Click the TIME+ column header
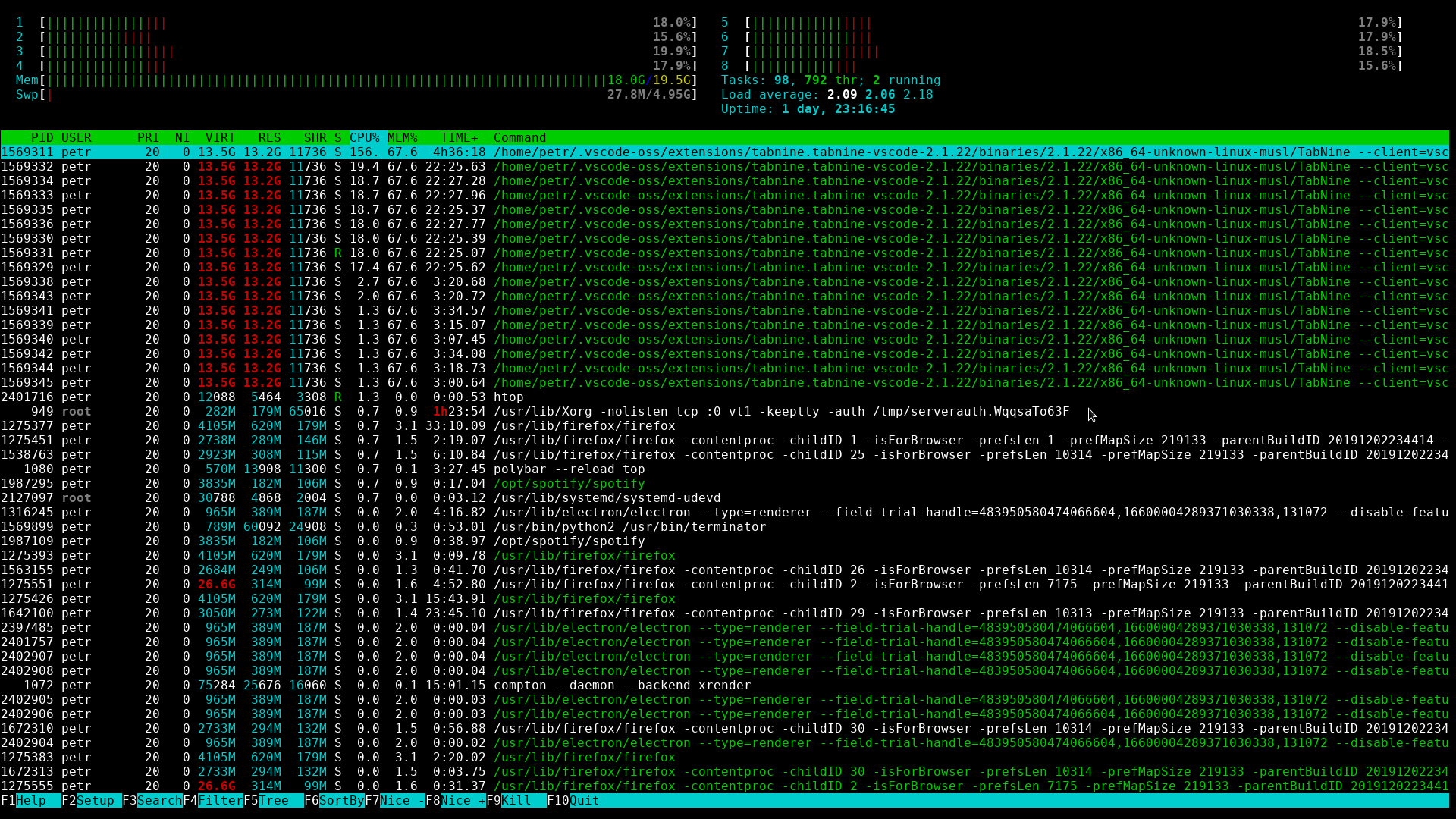 tap(459, 138)
